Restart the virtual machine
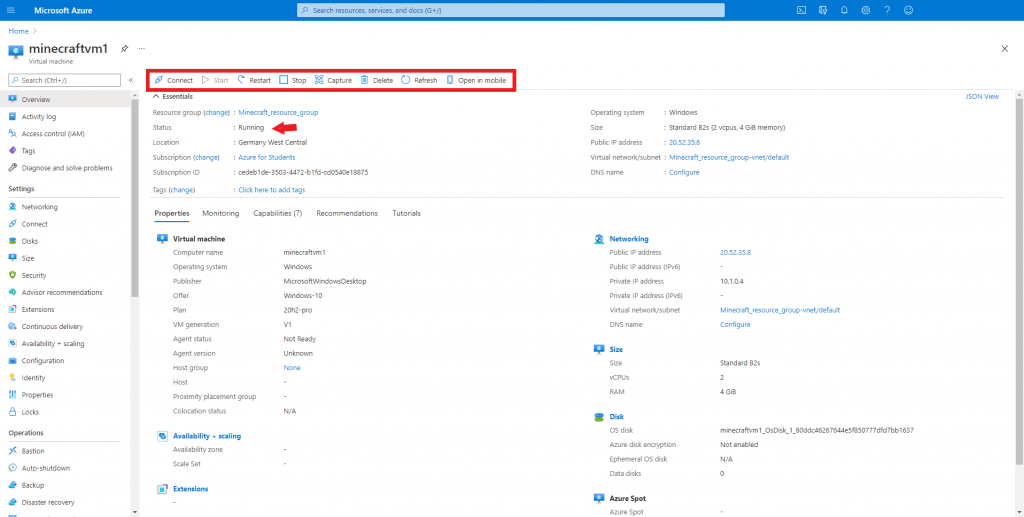Viewport: 1024px width, 517px height. [254, 80]
